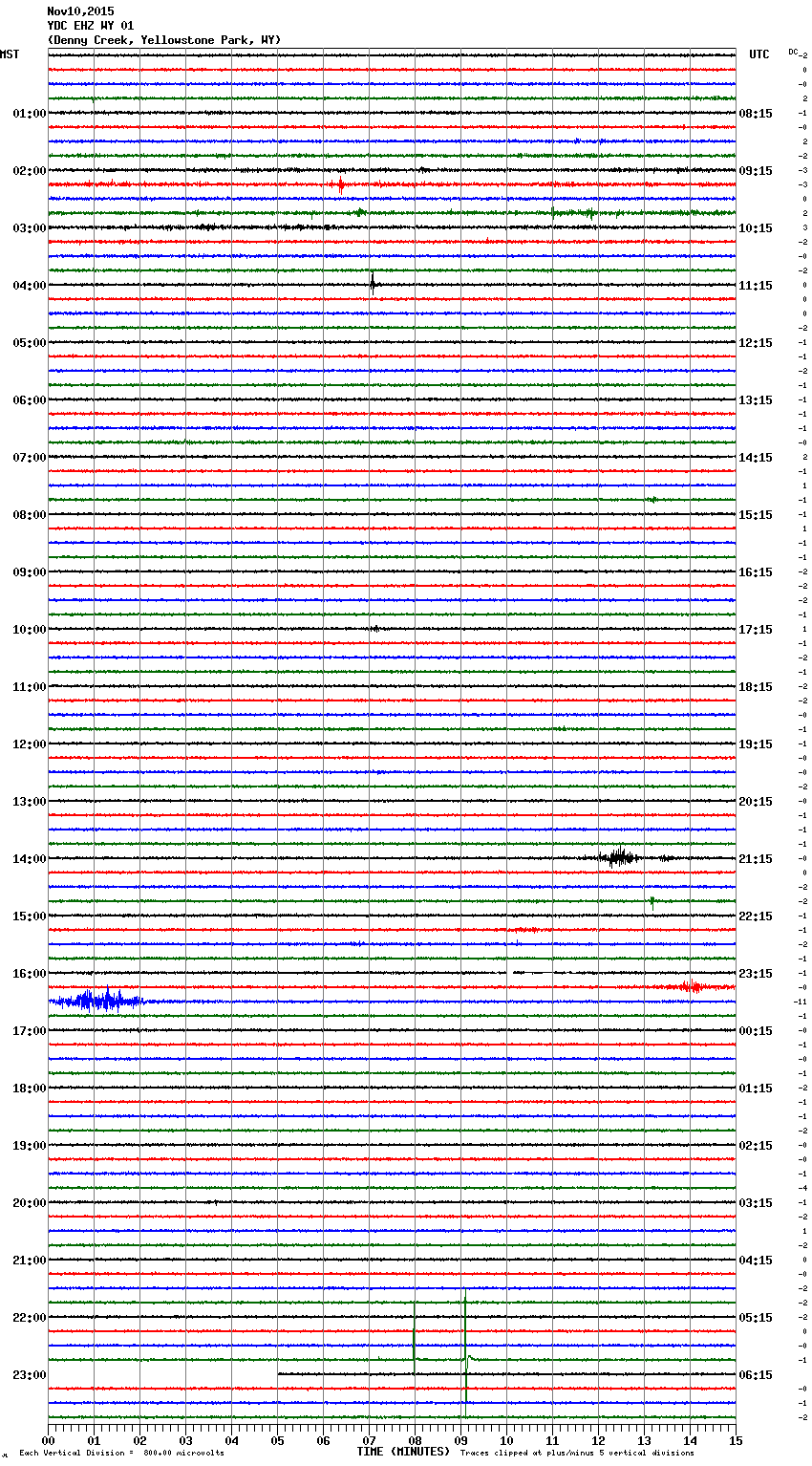812x1466 pixels.
Task: Click the 11:15 UTC time label
Action: tap(756, 286)
